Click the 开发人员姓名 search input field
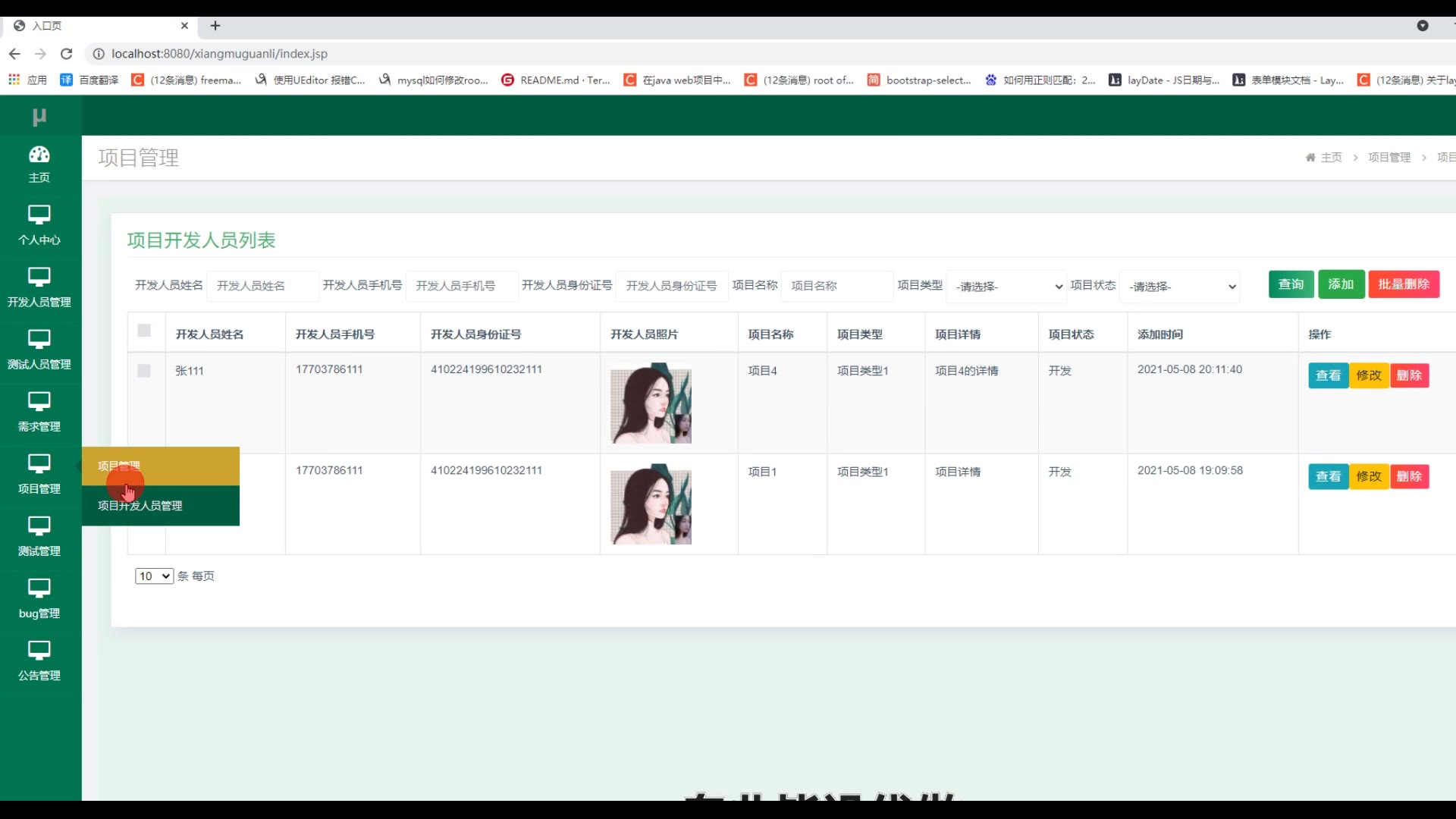This screenshot has height=819, width=1456. (x=262, y=286)
